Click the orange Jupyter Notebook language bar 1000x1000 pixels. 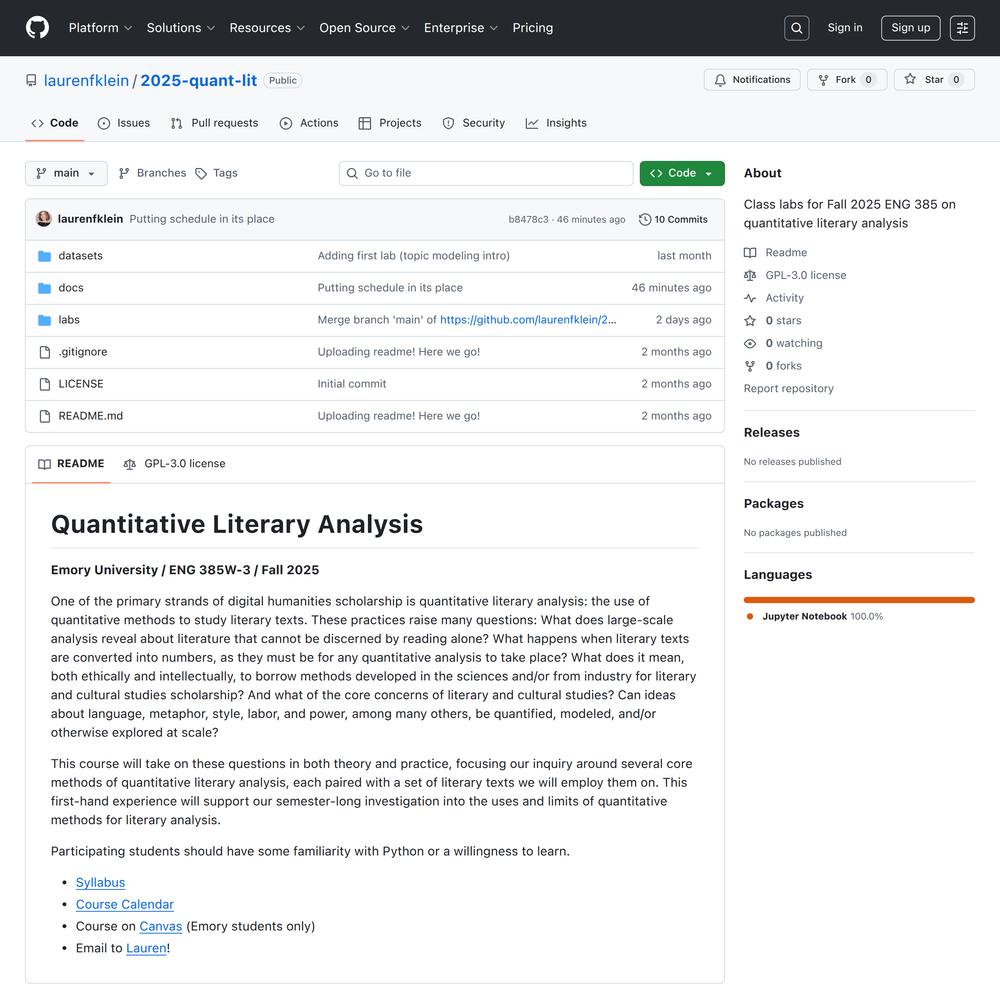(x=858, y=600)
